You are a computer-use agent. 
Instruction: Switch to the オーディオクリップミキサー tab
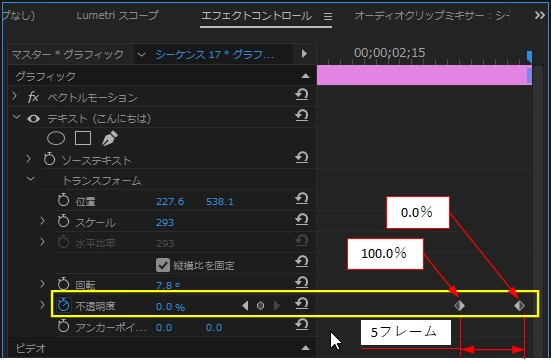pyautogui.click(x=432, y=16)
